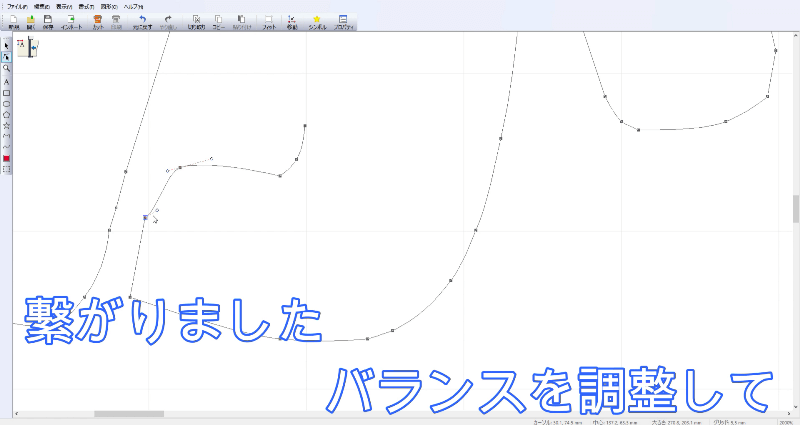Select the polyline drawing tool
Screen dimensions: 800x425
pyautogui.click(x=6, y=136)
